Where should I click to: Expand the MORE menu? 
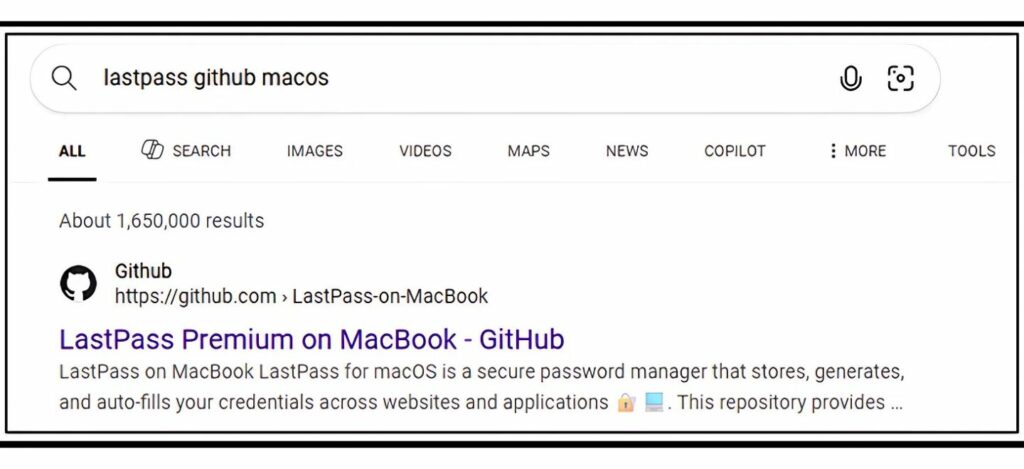pyautogui.click(x=857, y=151)
